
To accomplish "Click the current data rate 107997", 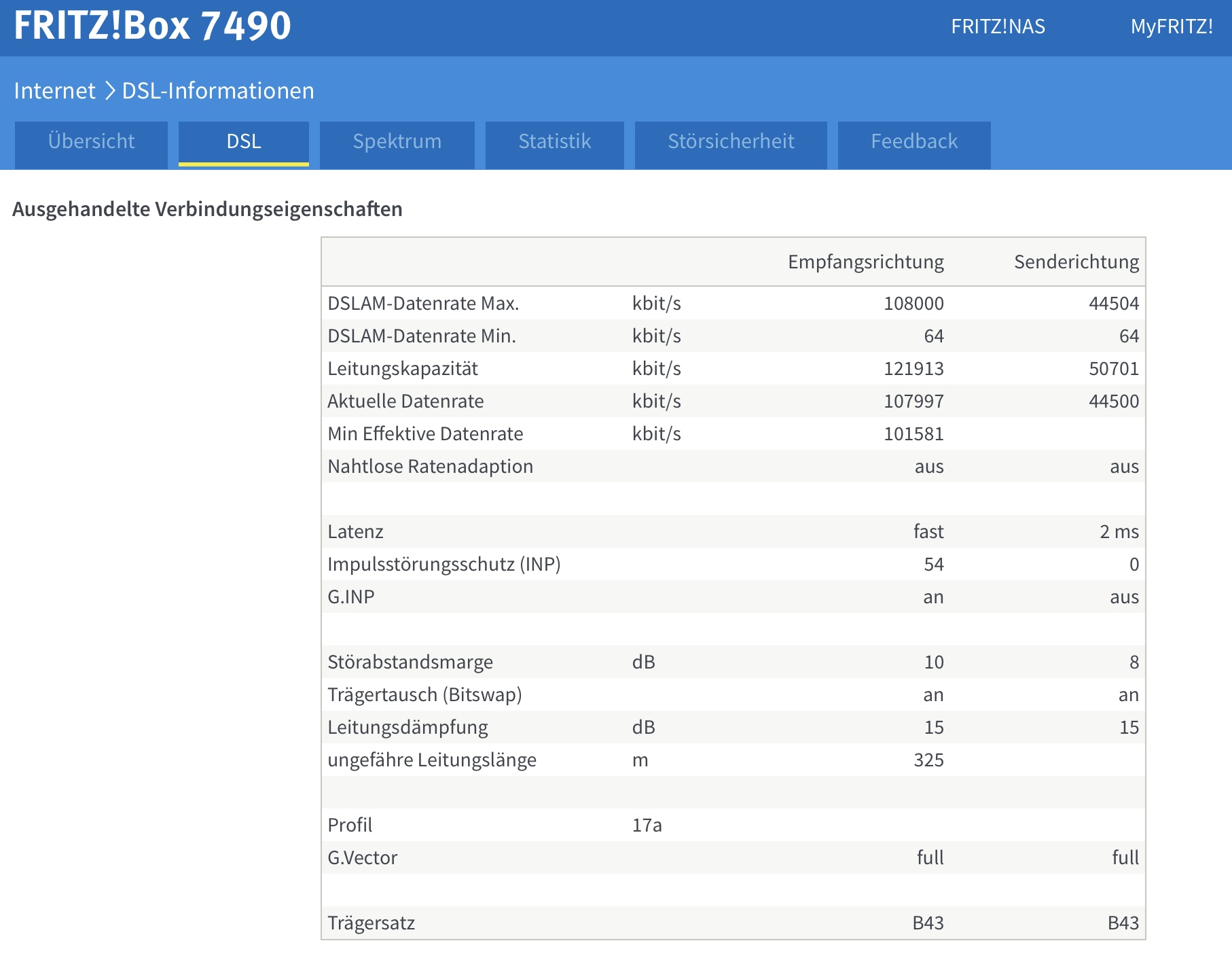I will click(x=913, y=401).
